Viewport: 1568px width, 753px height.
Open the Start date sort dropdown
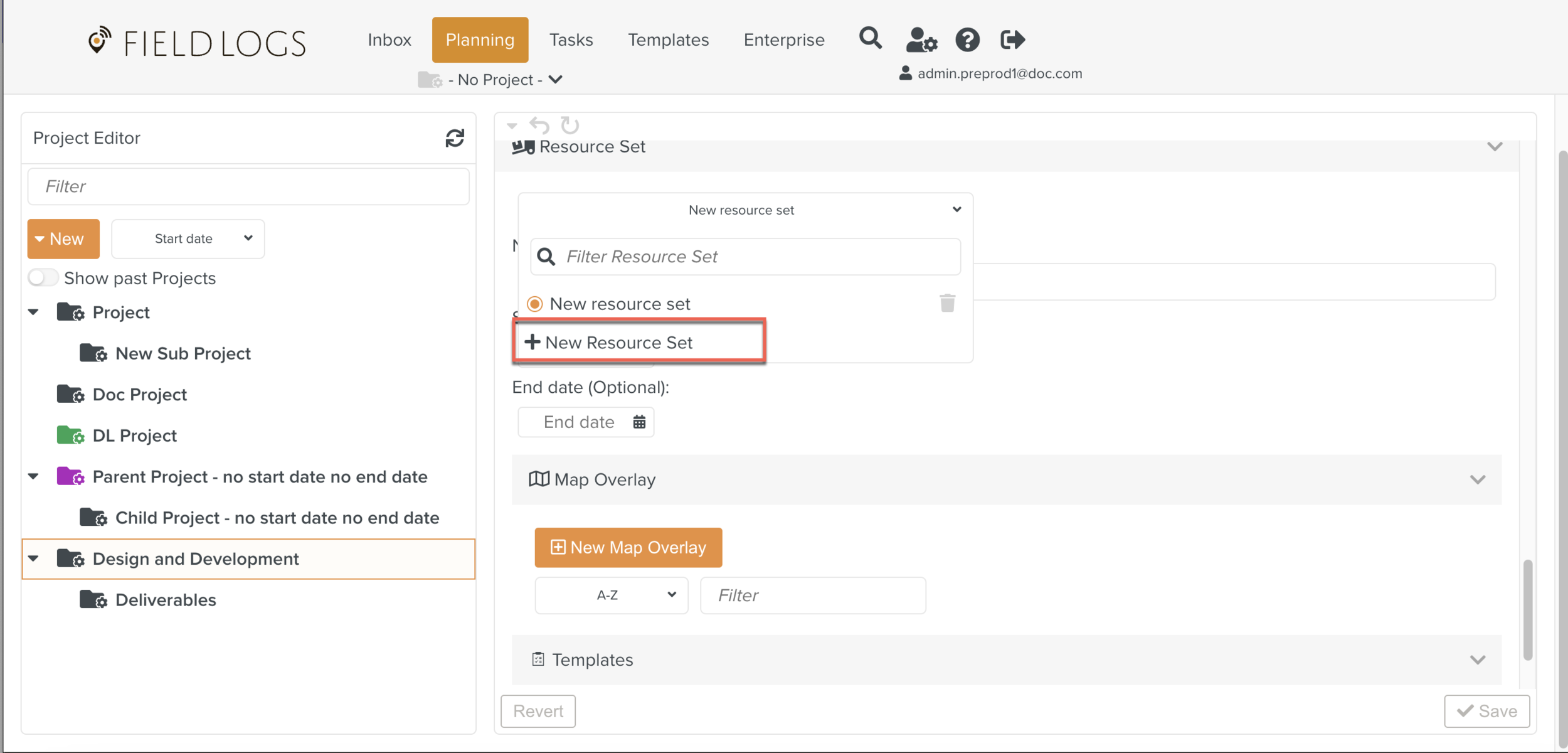pos(188,238)
